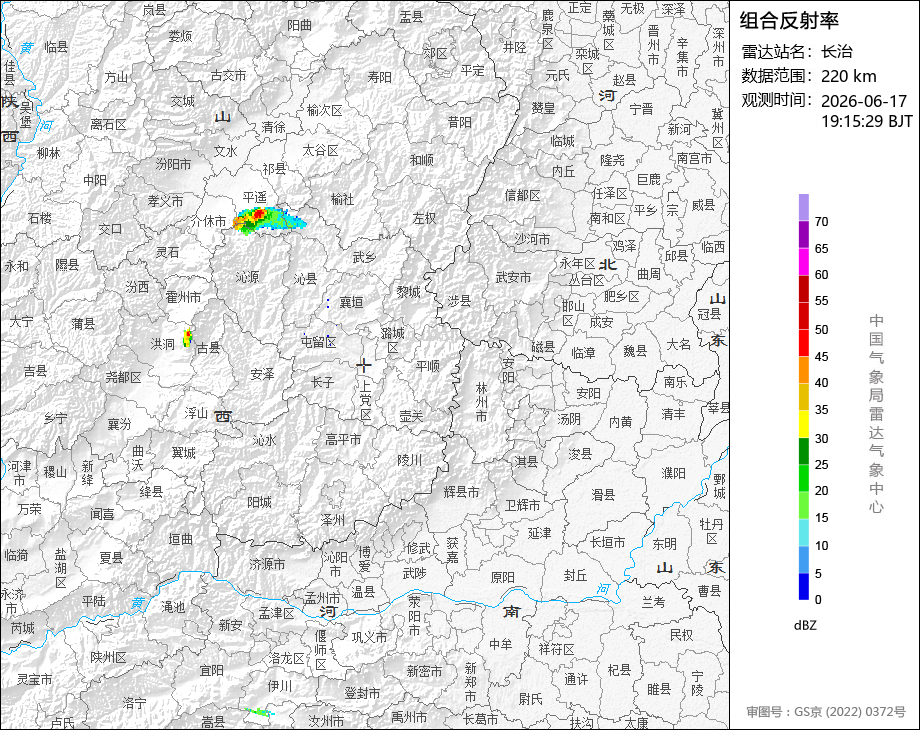Image resolution: width=920 pixels, height=730 pixels.
Task: Click the radar station name 长治
Action: [837, 52]
